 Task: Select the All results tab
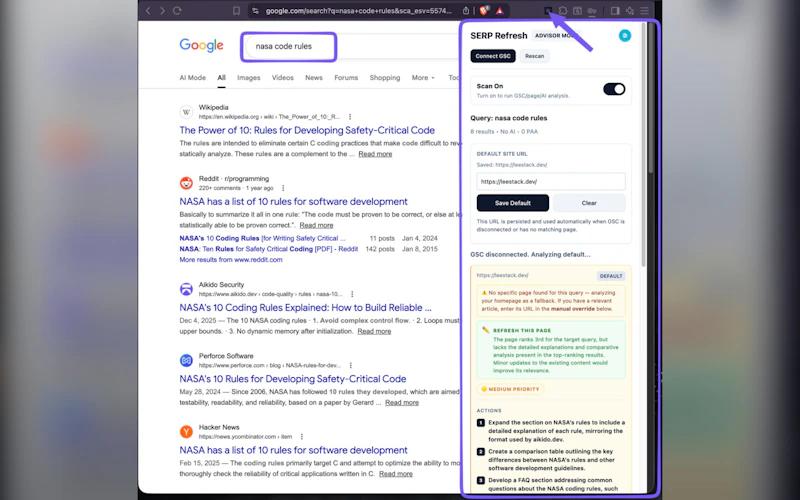click(221, 78)
